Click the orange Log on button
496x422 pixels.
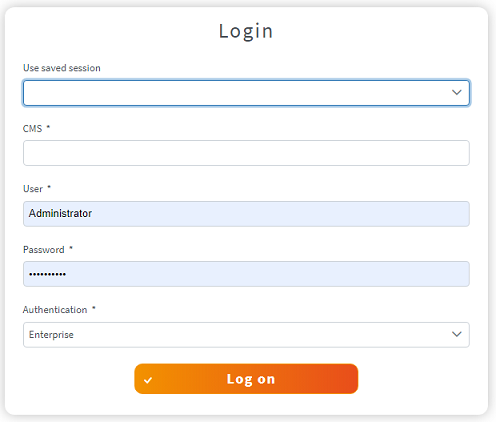click(x=246, y=379)
